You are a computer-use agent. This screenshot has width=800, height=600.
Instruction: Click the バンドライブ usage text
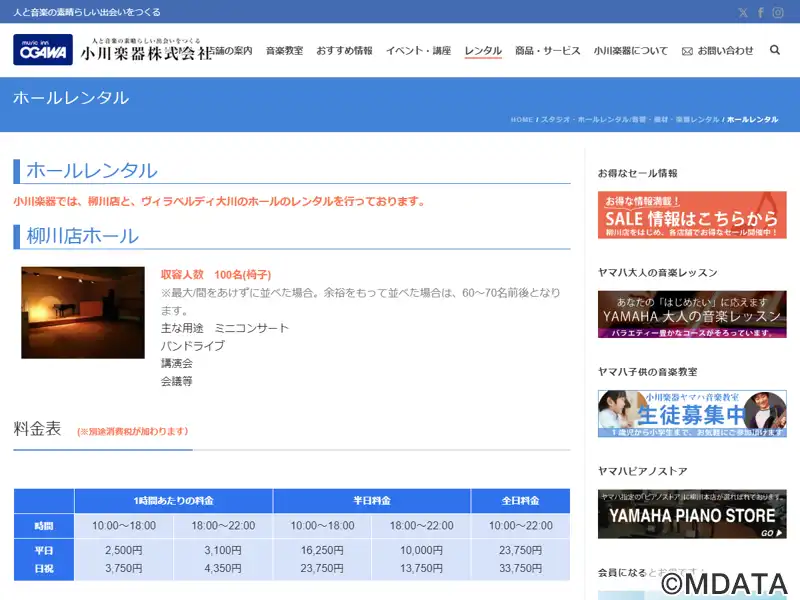click(x=193, y=346)
